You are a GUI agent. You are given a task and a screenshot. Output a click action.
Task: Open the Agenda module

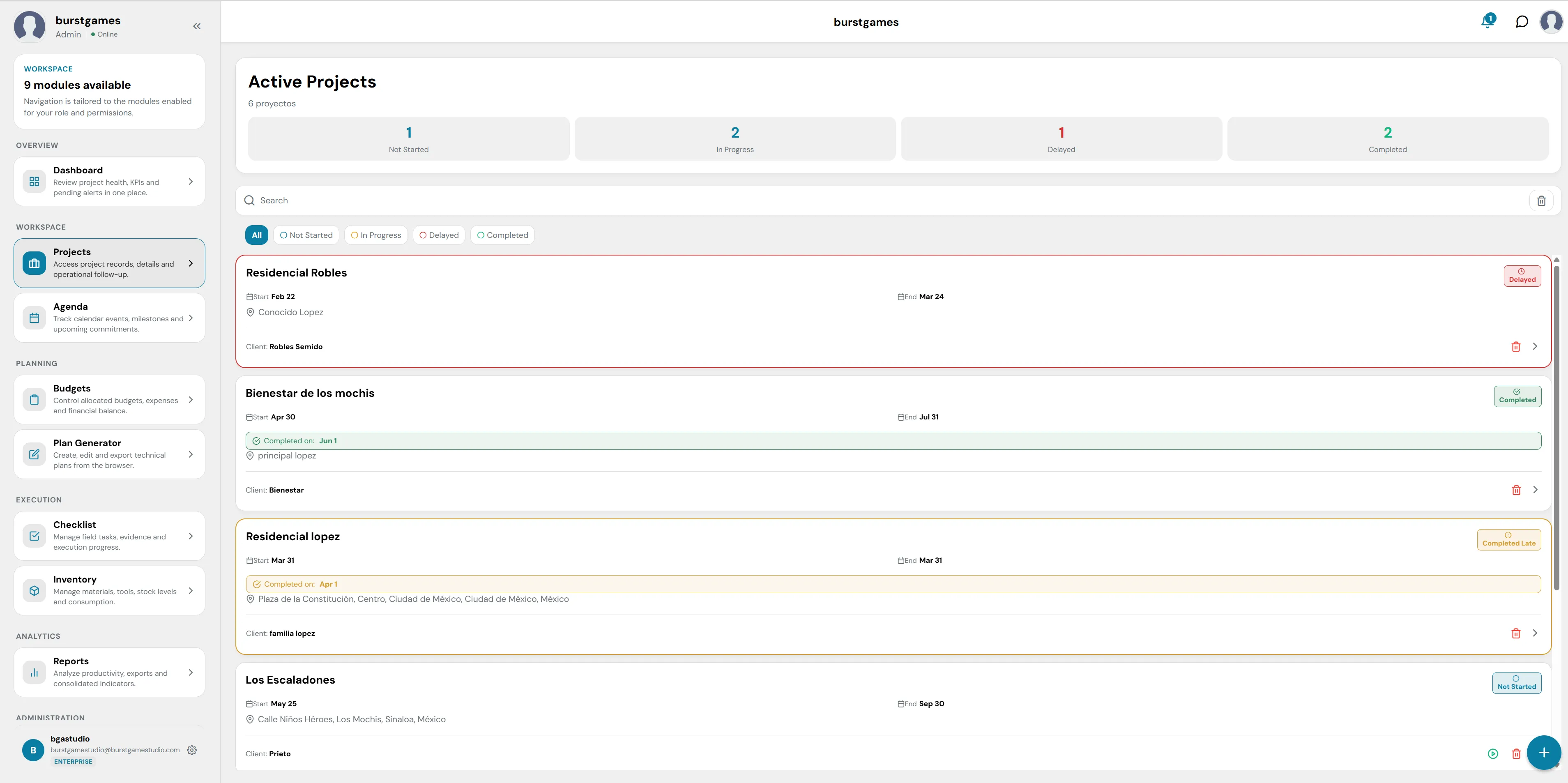(110, 318)
